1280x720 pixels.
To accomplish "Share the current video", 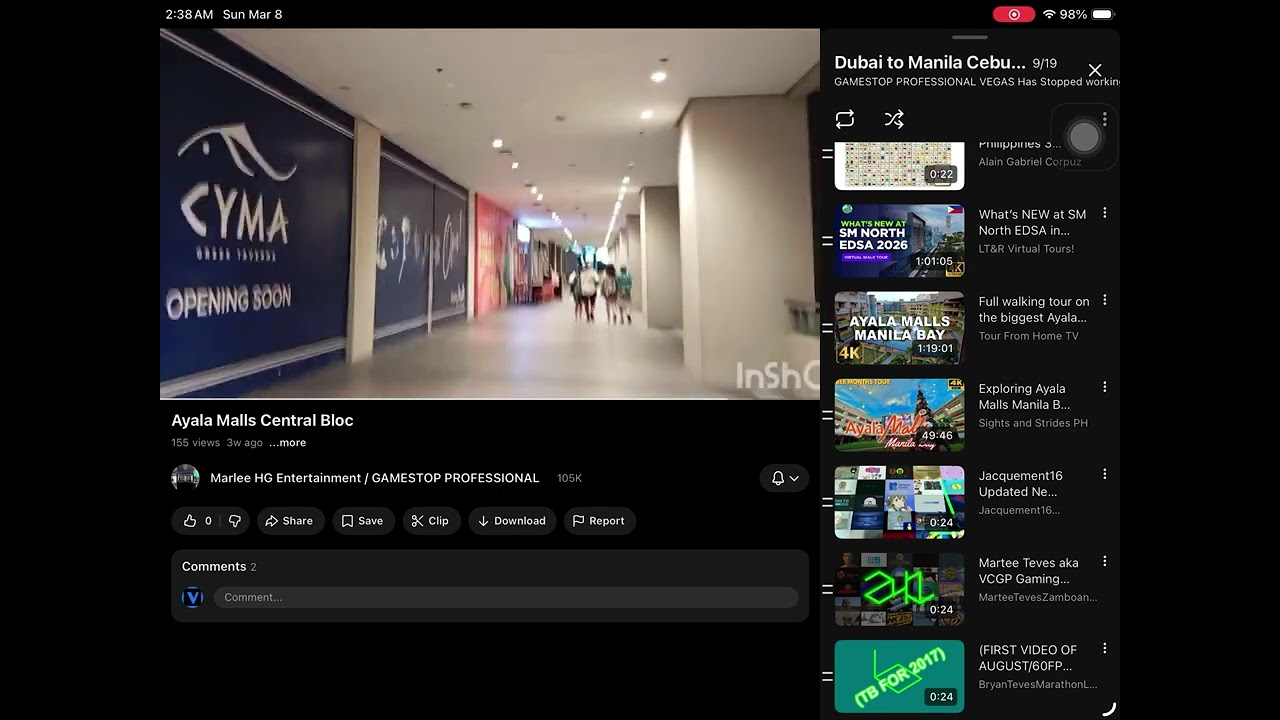I will [289, 521].
